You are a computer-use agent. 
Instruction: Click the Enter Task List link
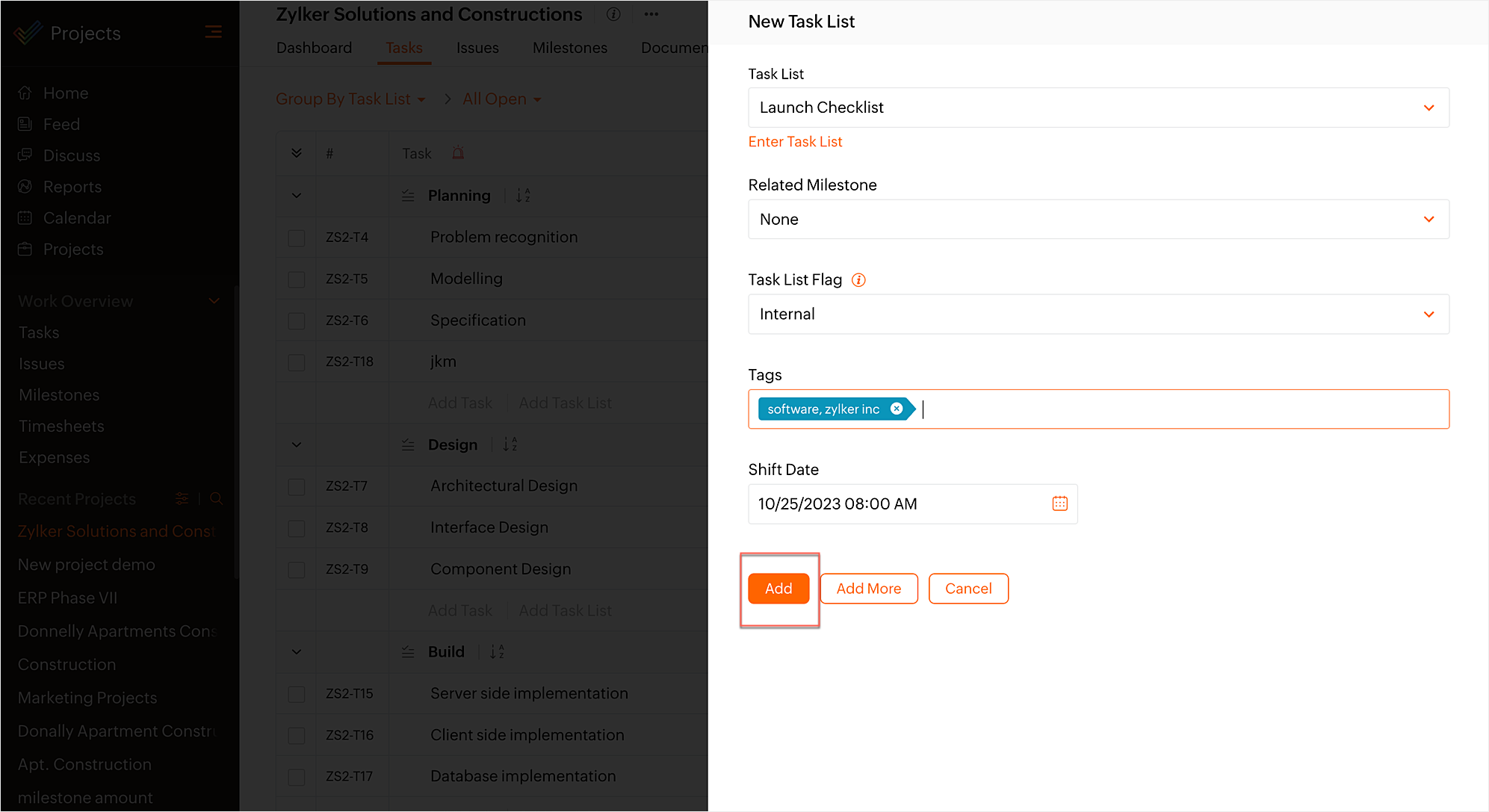(x=795, y=142)
